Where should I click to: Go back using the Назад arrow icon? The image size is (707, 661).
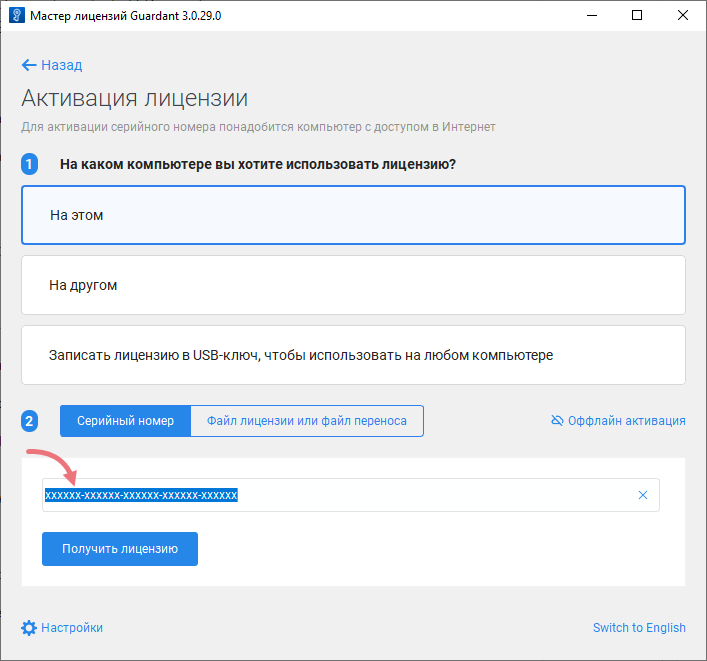coord(29,65)
